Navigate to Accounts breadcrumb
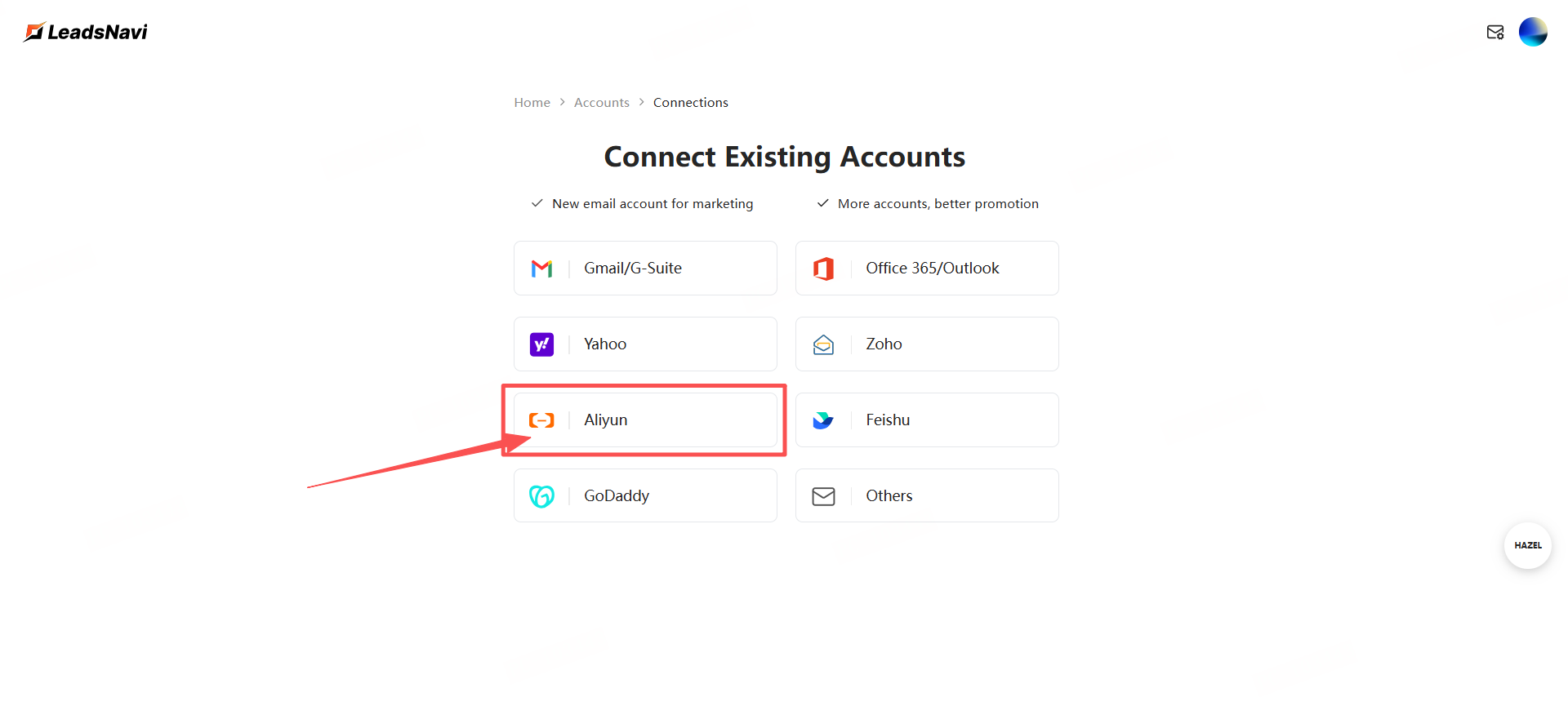The height and width of the screenshot is (706, 1568). [x=601, y=103]
